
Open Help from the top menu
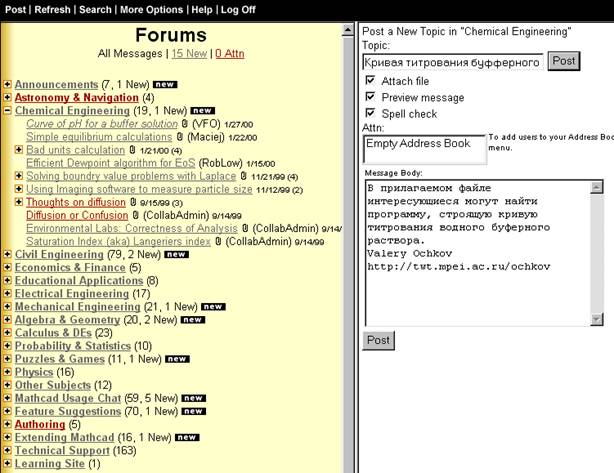coord(202,10)
